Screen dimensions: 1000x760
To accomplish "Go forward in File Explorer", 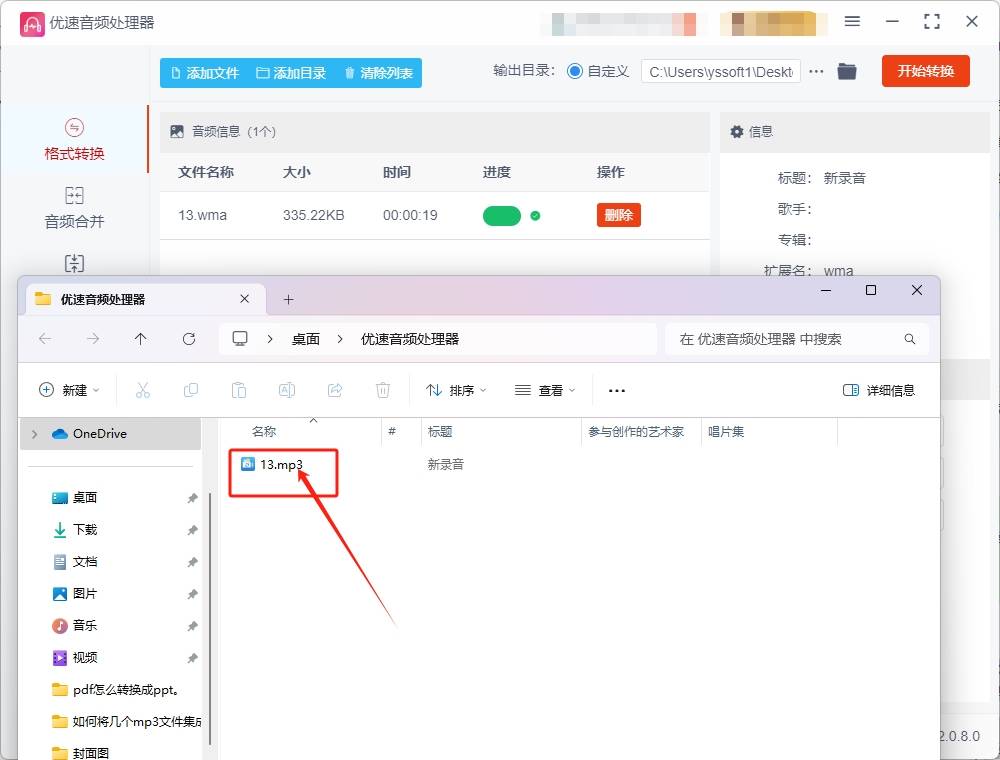I will pyautogui.click(x=93, y=339).
